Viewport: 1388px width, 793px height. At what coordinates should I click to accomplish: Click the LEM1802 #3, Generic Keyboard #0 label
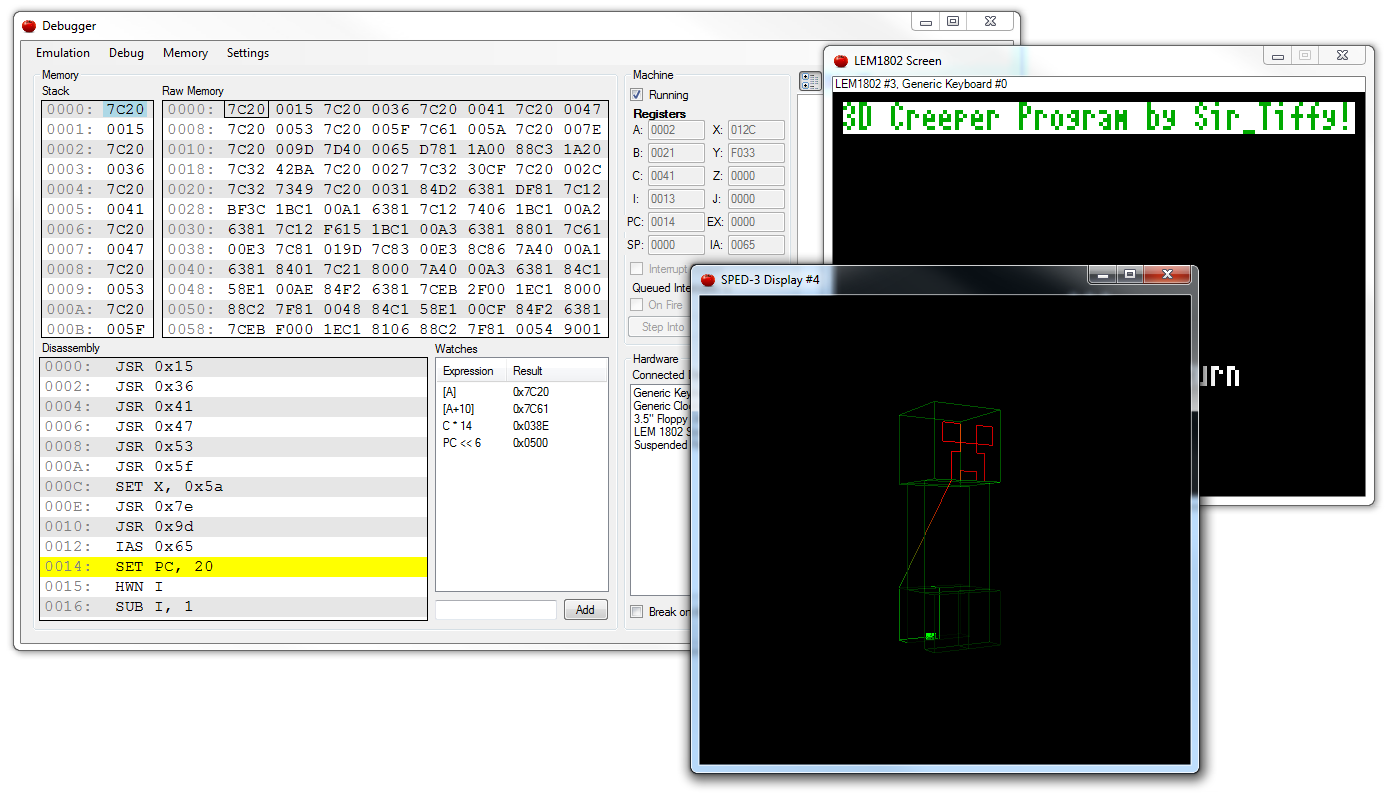coord(921,84)
